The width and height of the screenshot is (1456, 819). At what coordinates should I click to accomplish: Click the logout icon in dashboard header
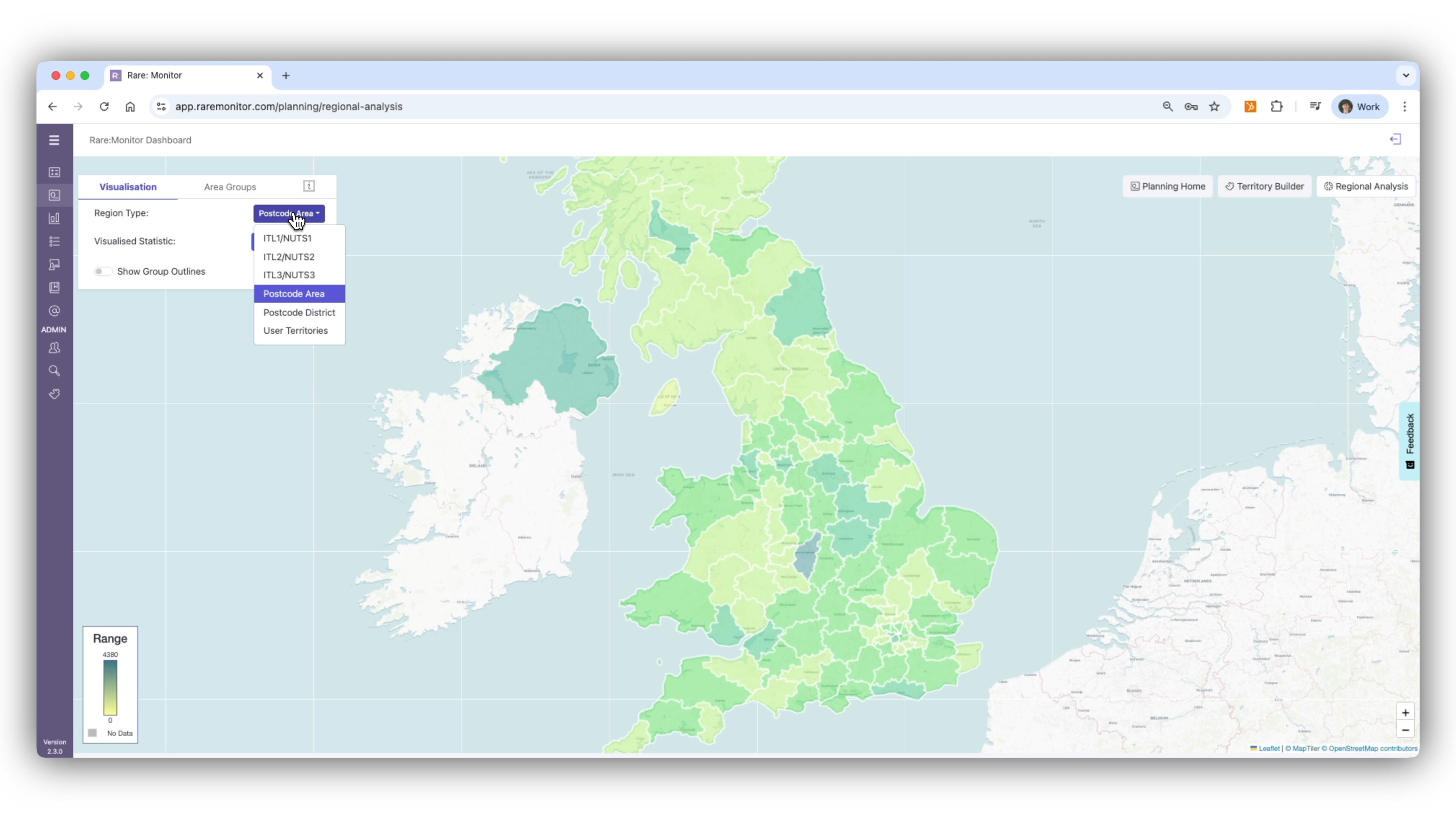pos(1395,139)
